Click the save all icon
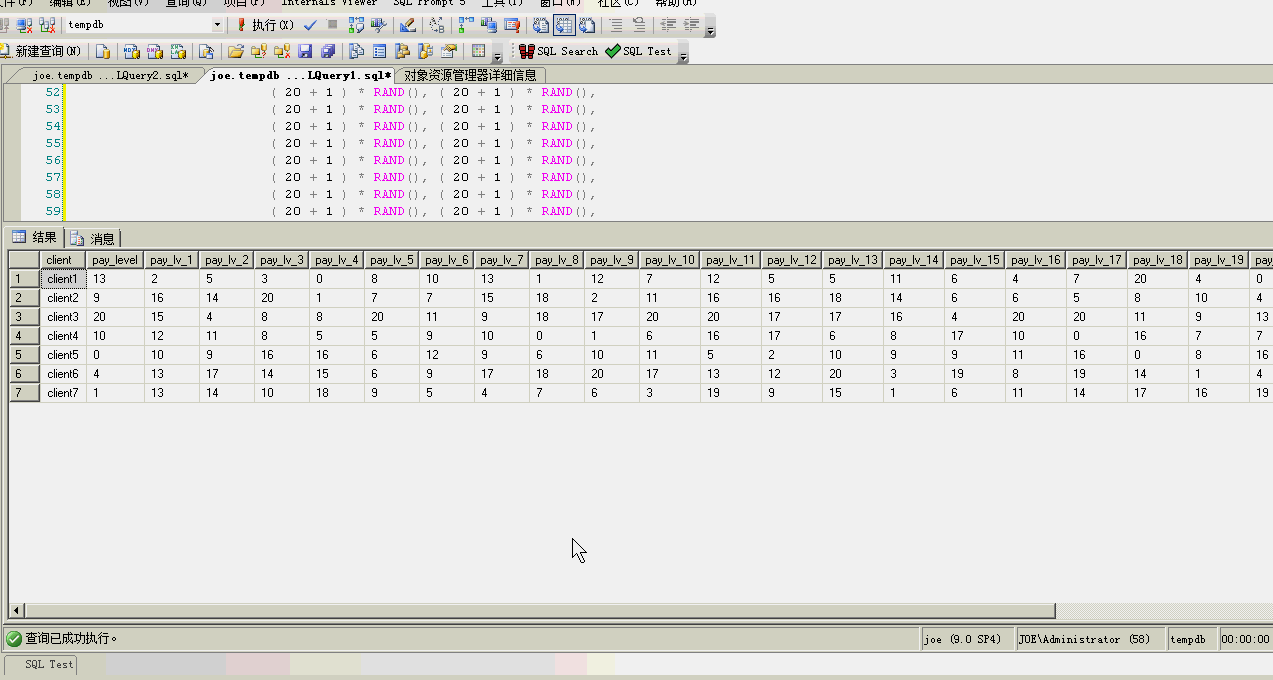Screen dimensions: 1273x680 328,51
